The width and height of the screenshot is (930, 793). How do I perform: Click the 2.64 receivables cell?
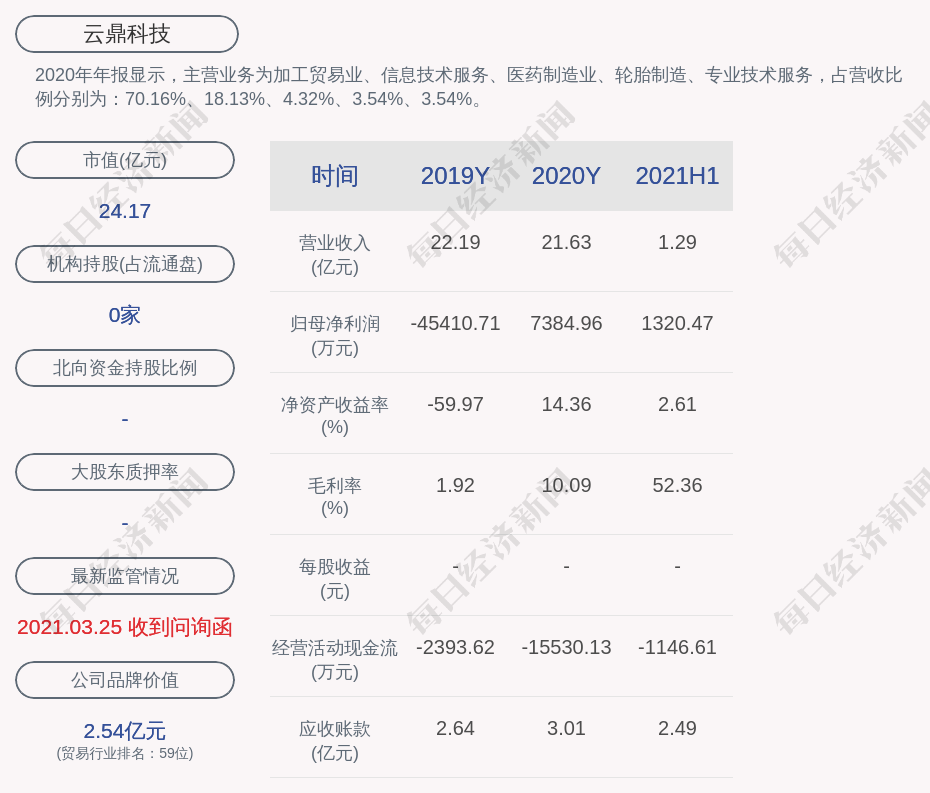pyautogui.click(x=455, y=728)
